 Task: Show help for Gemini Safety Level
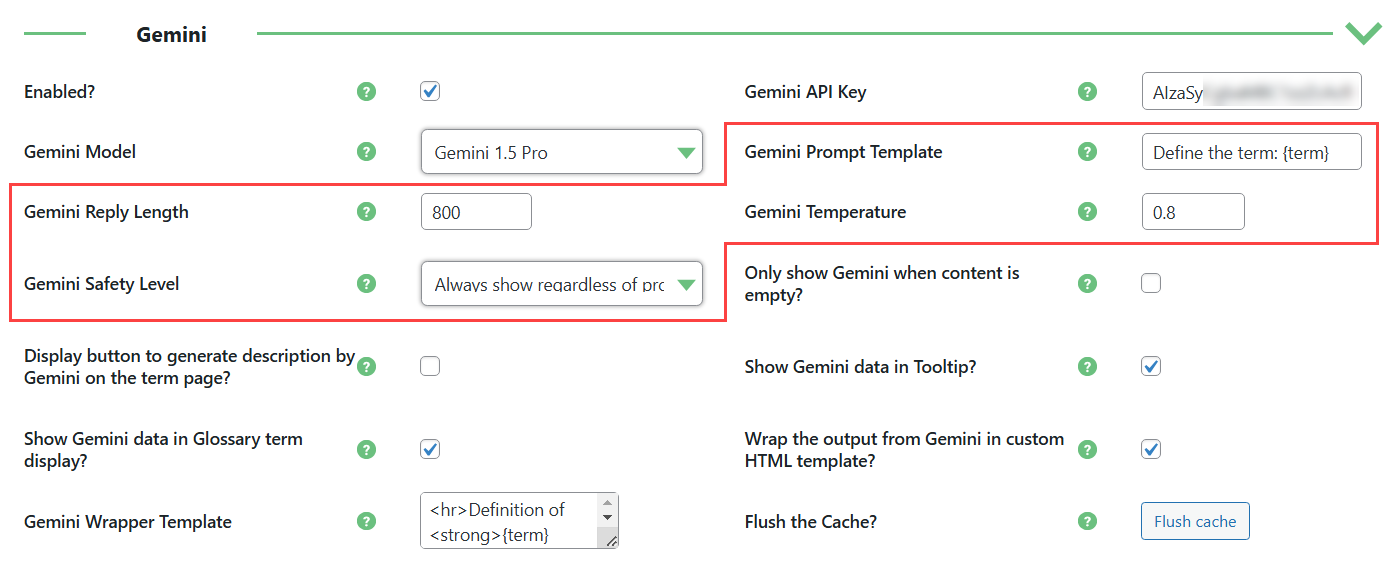click(x=367, y=284)
